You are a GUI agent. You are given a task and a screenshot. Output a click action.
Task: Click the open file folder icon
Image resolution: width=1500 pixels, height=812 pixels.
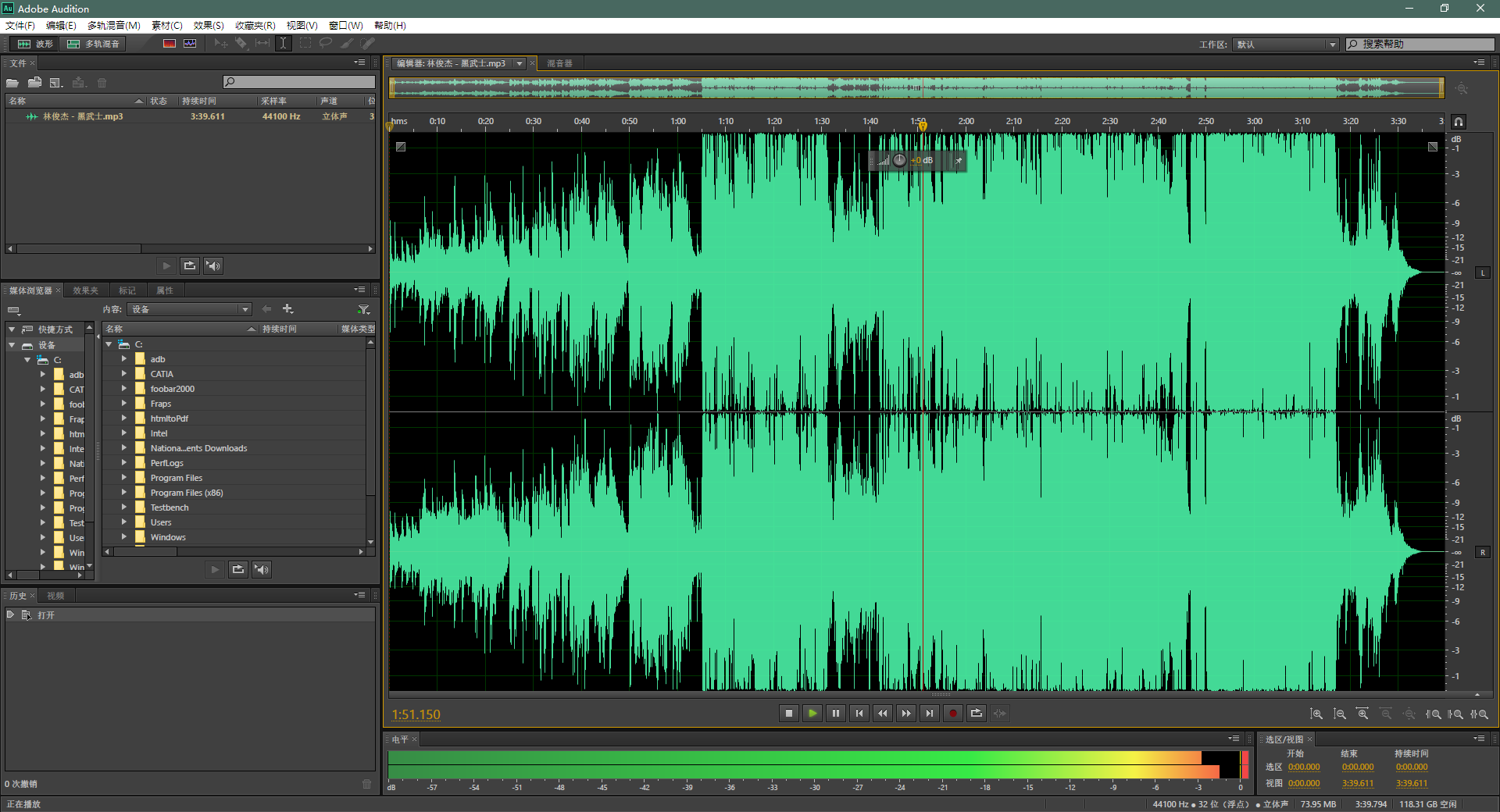(x=12, y=83)
